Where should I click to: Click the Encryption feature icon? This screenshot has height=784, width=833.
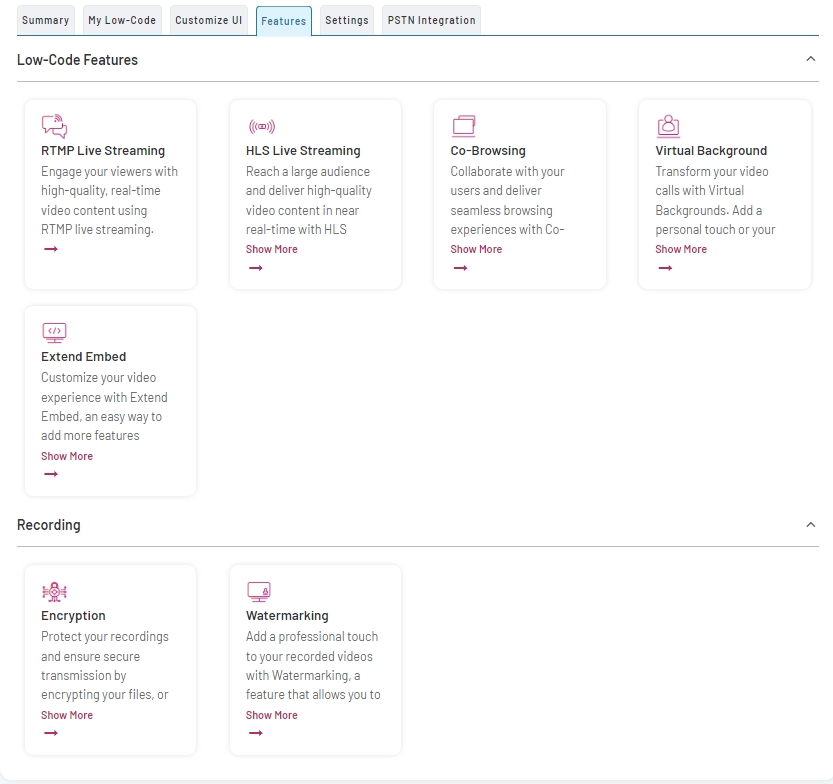click(x=54, y=591)
